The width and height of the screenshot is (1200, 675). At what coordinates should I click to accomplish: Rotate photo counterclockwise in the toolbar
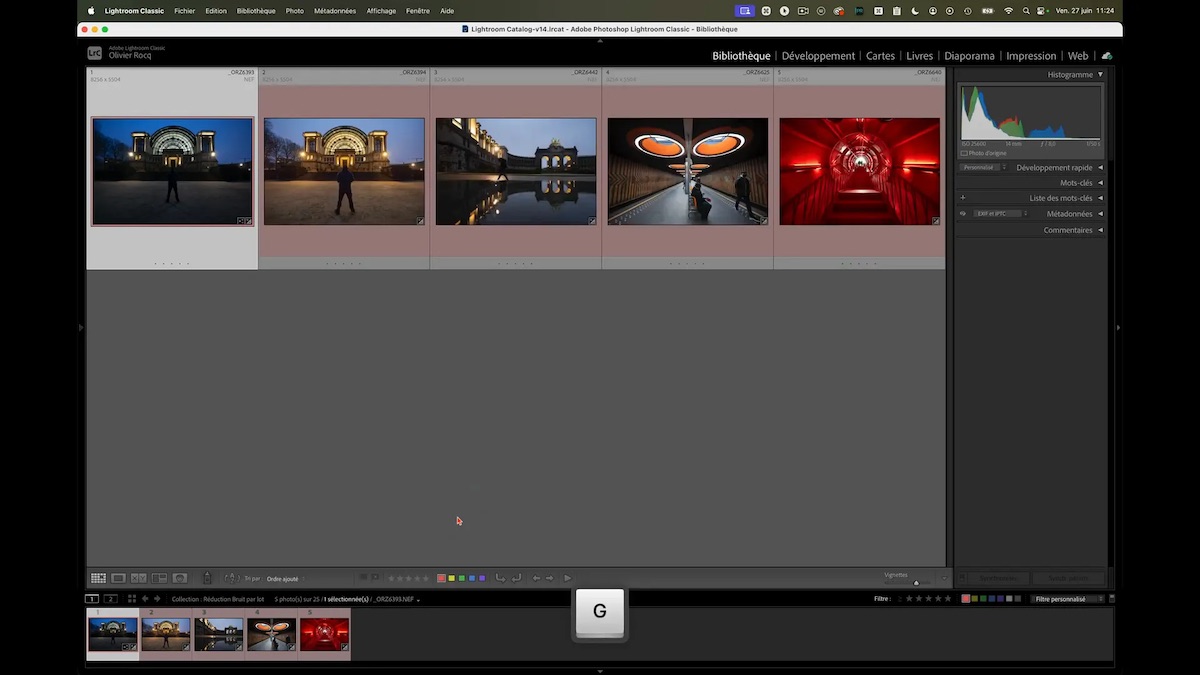click(499, 578)
